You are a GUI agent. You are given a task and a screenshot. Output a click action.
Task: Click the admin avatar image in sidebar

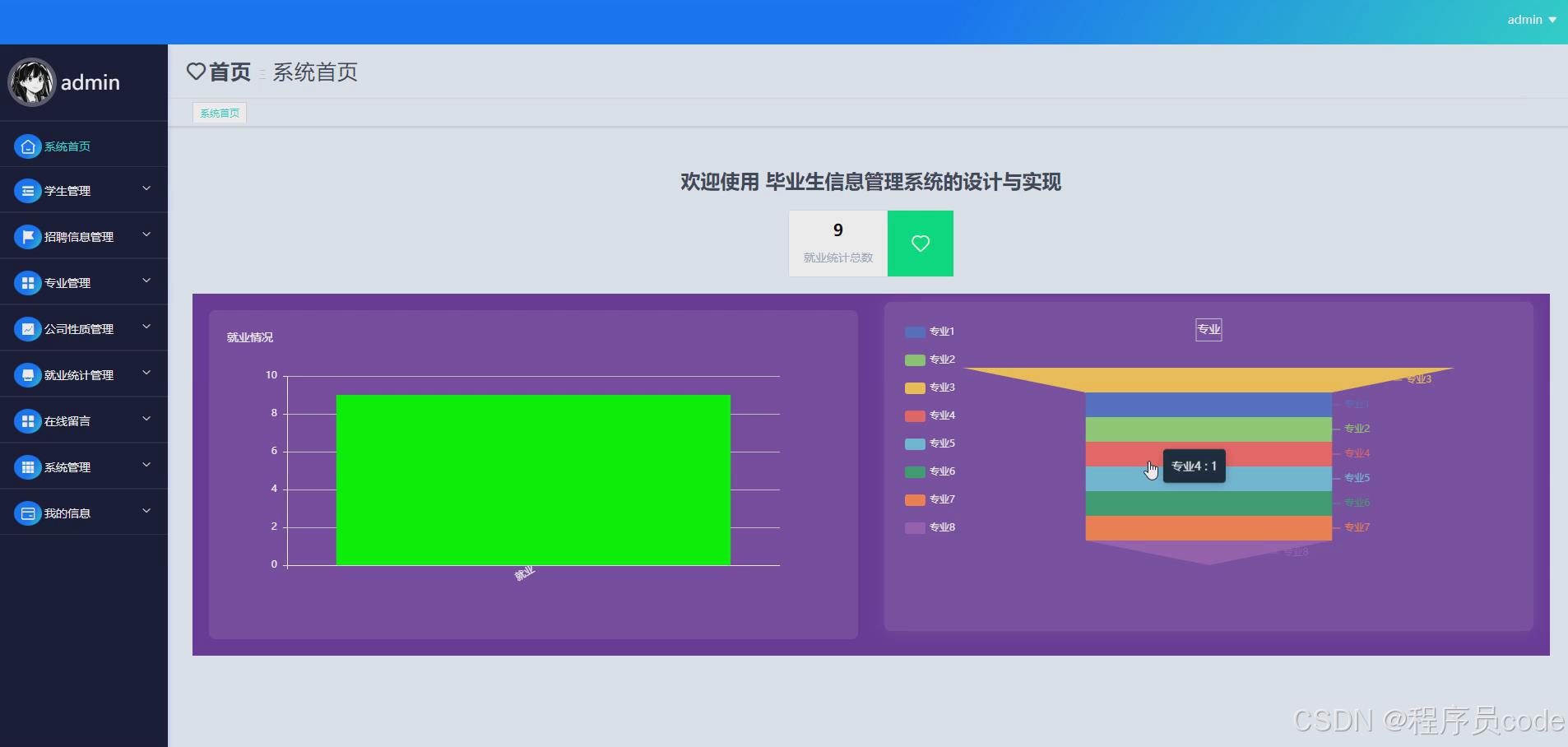(31, 81)
